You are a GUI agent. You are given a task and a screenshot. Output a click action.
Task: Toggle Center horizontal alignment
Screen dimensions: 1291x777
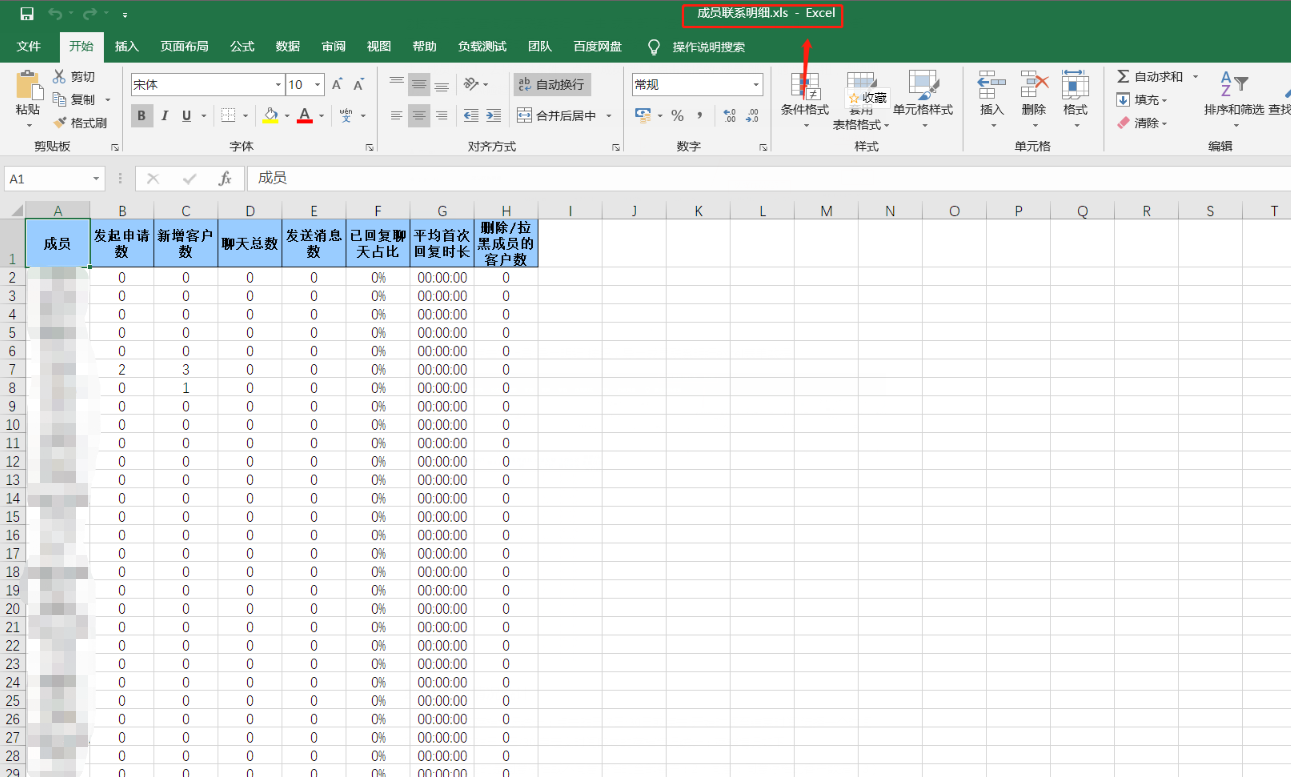tap(419, 116)
